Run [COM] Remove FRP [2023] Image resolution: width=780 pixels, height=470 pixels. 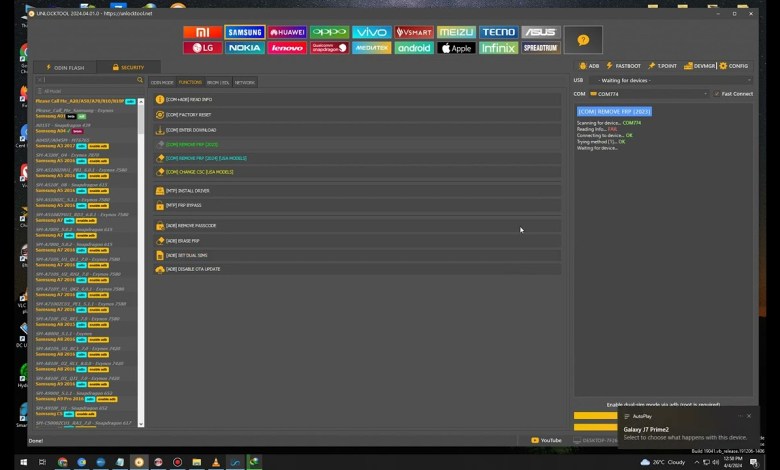pyautogui.click(x=357, y=144)
